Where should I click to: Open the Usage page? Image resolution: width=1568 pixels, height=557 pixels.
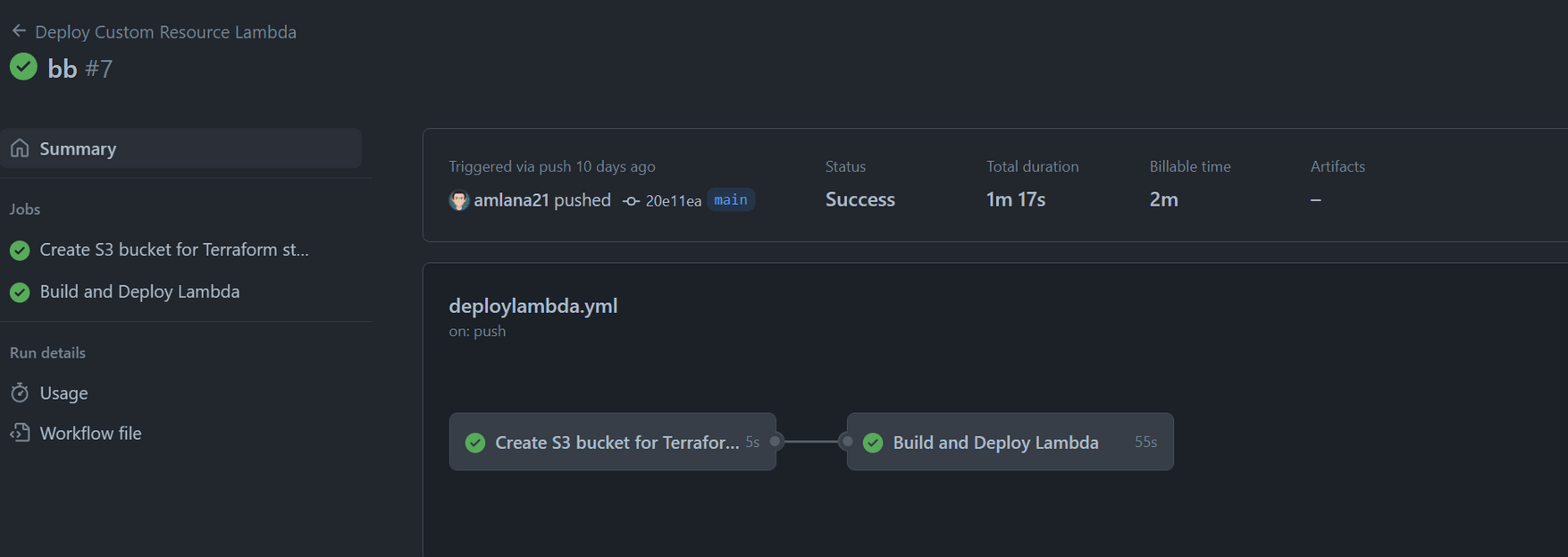pyautogui.click(x=63, y=392)
